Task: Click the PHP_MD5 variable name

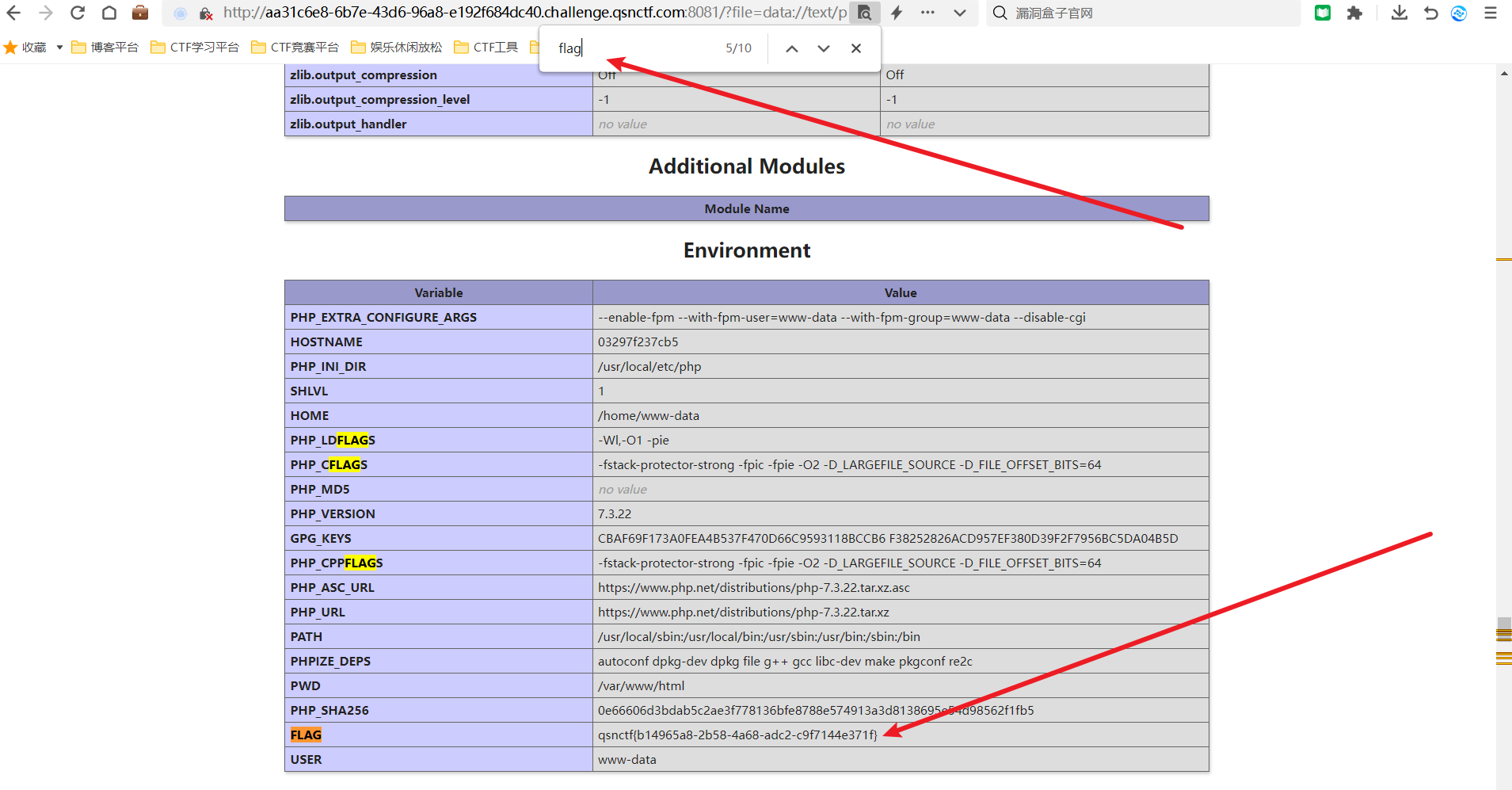Action: (320, 489)
